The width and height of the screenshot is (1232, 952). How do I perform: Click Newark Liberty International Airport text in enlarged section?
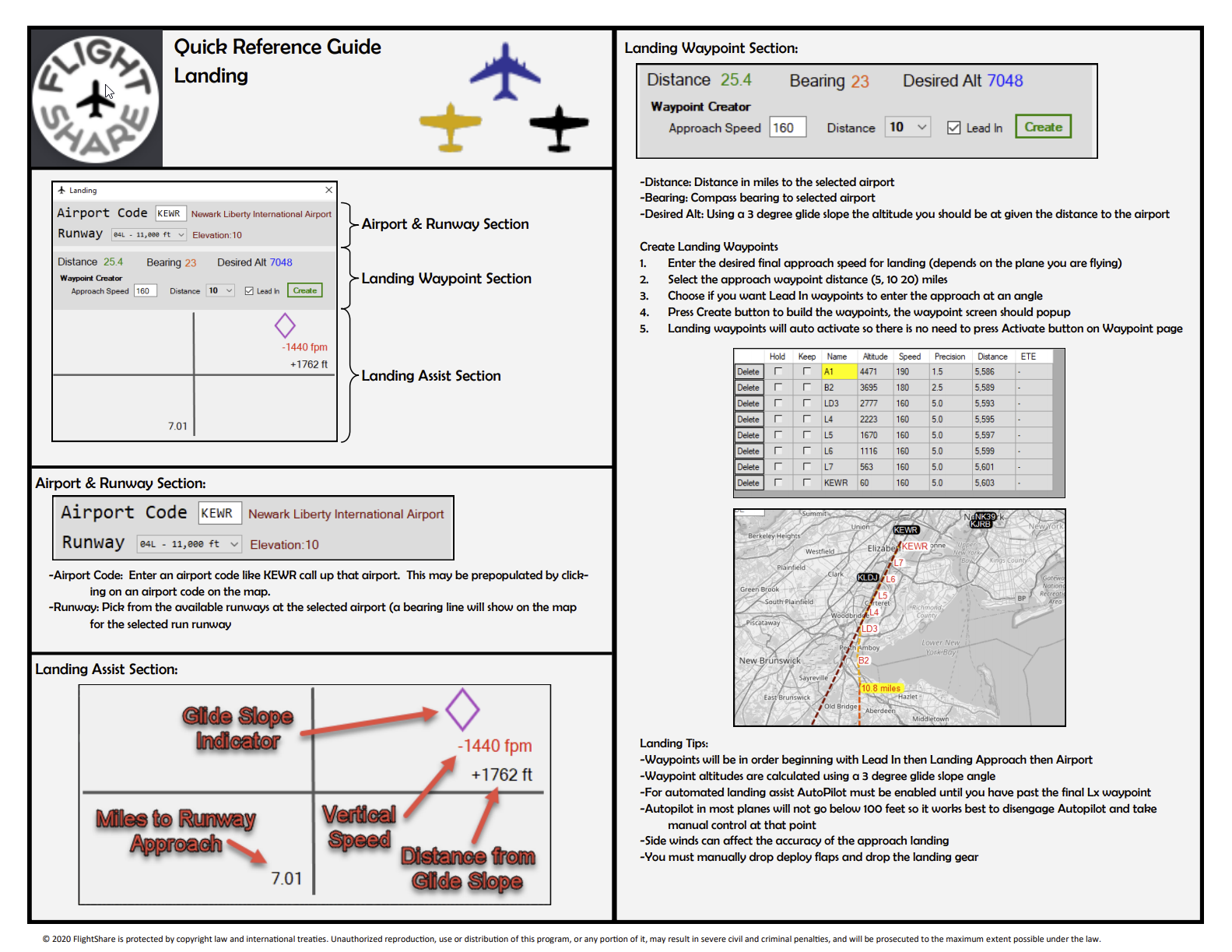coord(346,515)
